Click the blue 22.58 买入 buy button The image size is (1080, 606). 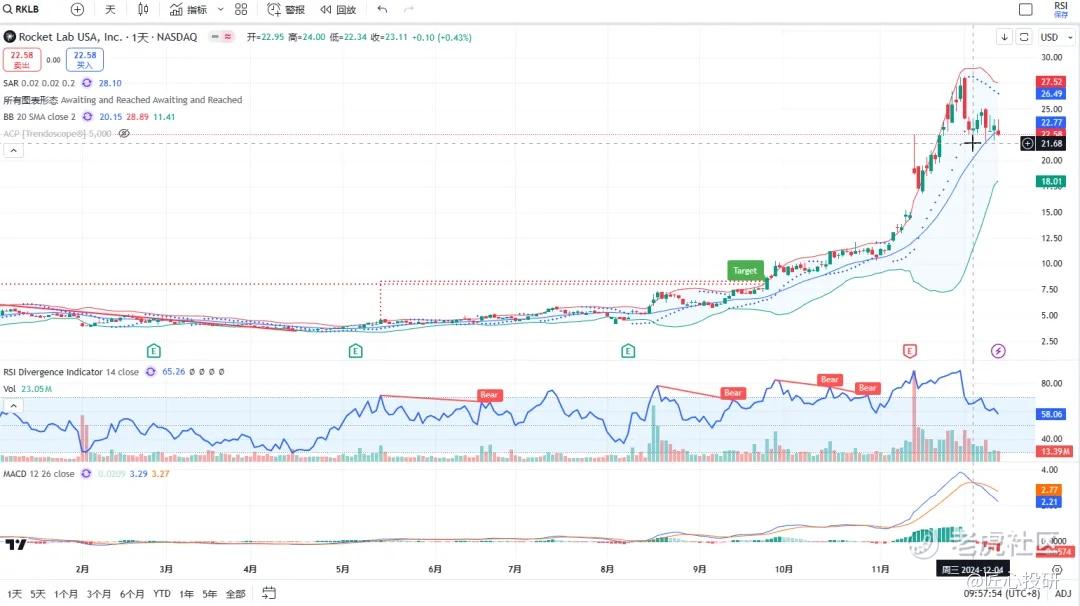click(85, 60)
